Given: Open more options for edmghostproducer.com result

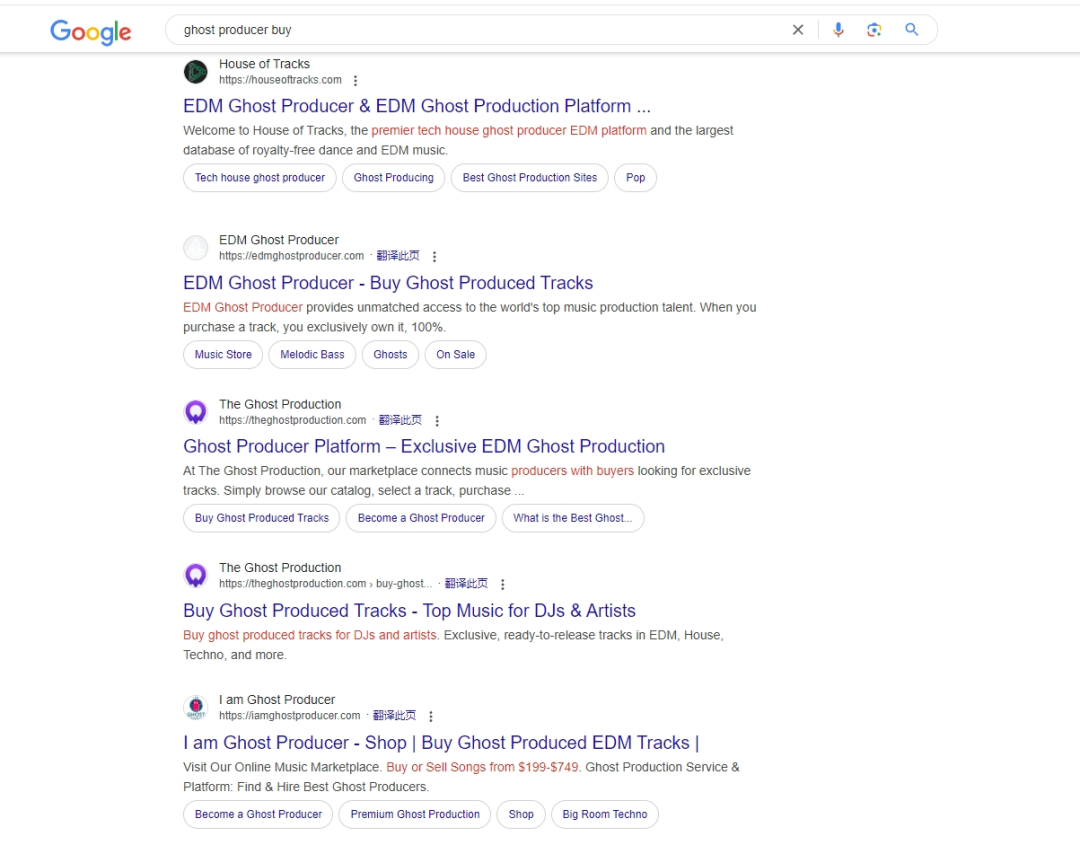Looking at the screenshot, I should point(434,256).
